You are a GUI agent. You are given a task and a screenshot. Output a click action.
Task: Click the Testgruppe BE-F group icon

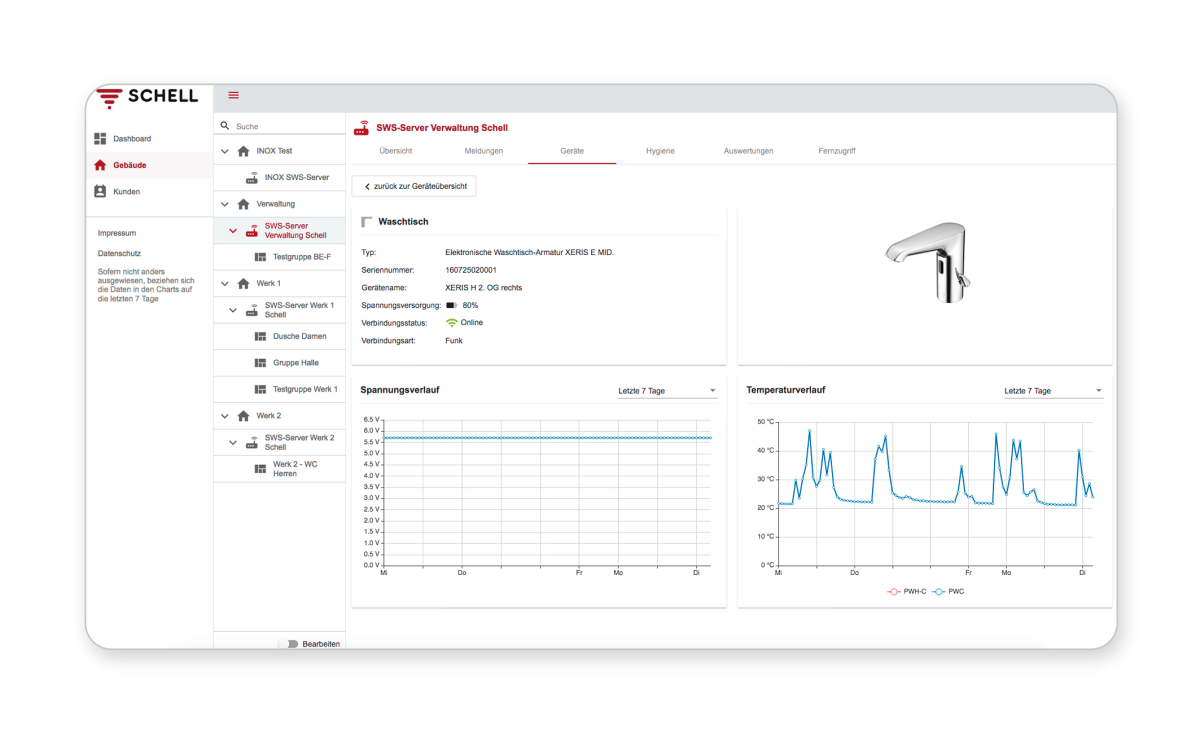260,257
